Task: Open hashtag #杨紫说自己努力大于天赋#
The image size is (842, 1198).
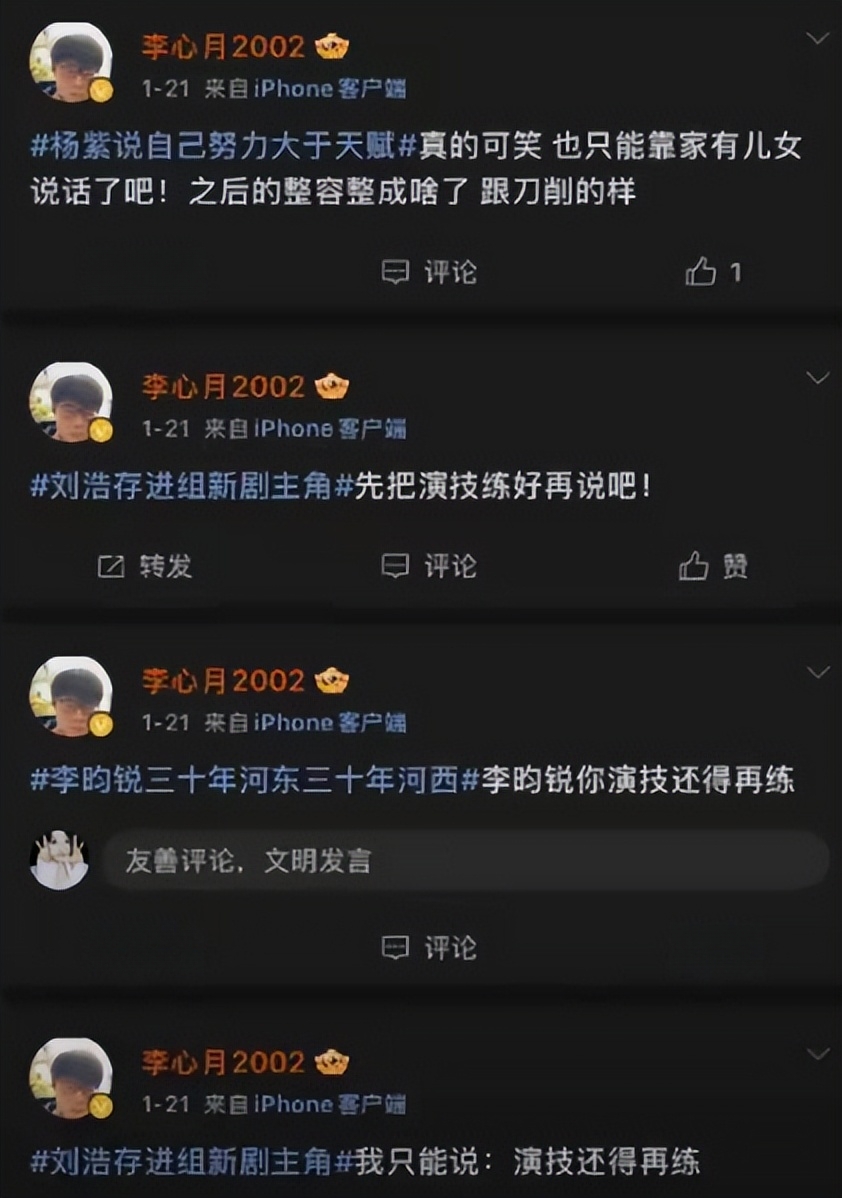Action: coord(223,145)
